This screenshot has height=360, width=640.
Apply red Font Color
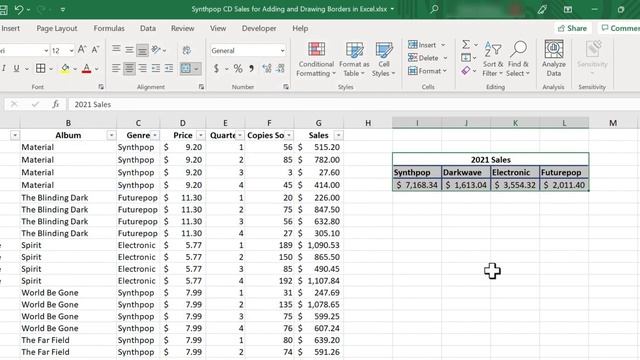(86, 69)
